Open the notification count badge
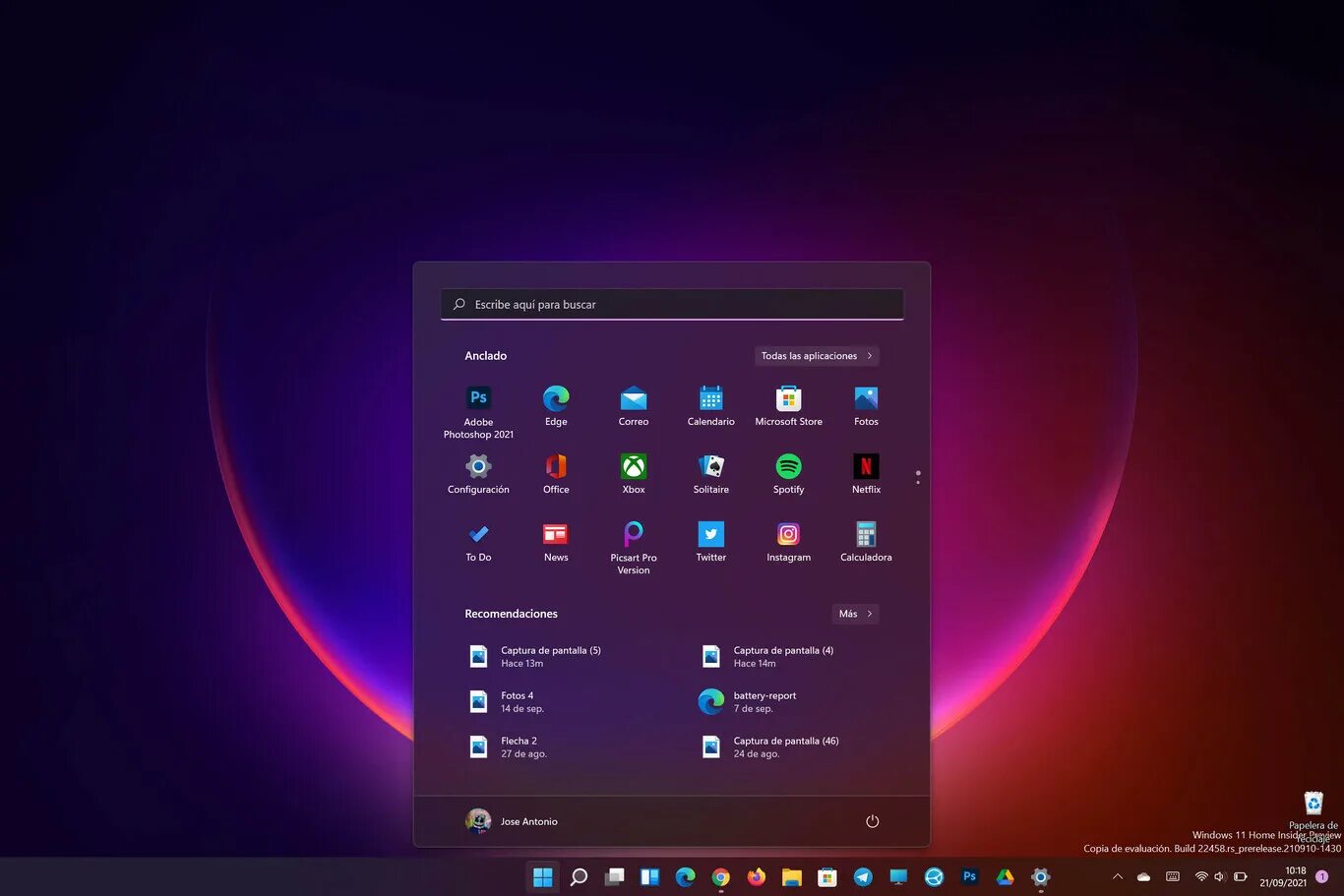Viewport: 1344px width, 896px height. [1321, 876]
